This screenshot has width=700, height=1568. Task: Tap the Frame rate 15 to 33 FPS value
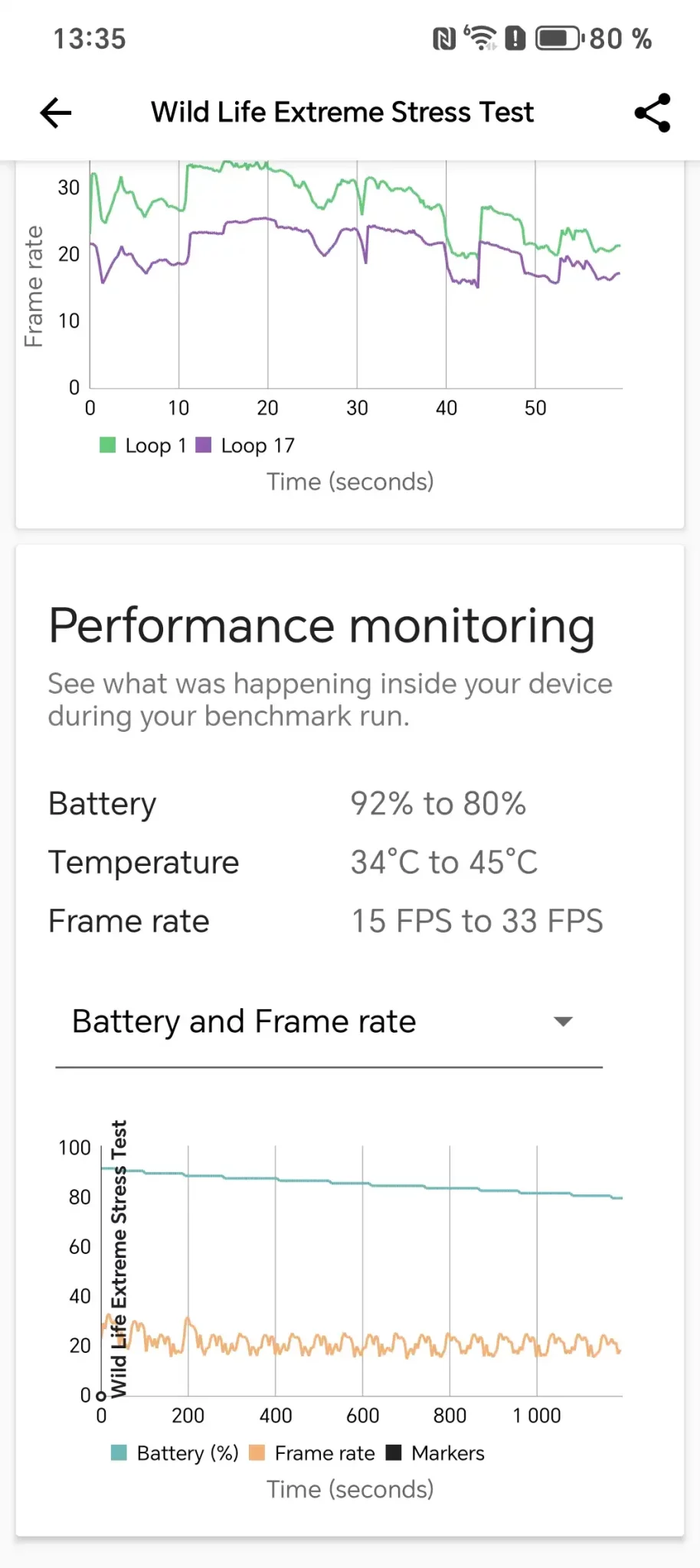(477, 921)
